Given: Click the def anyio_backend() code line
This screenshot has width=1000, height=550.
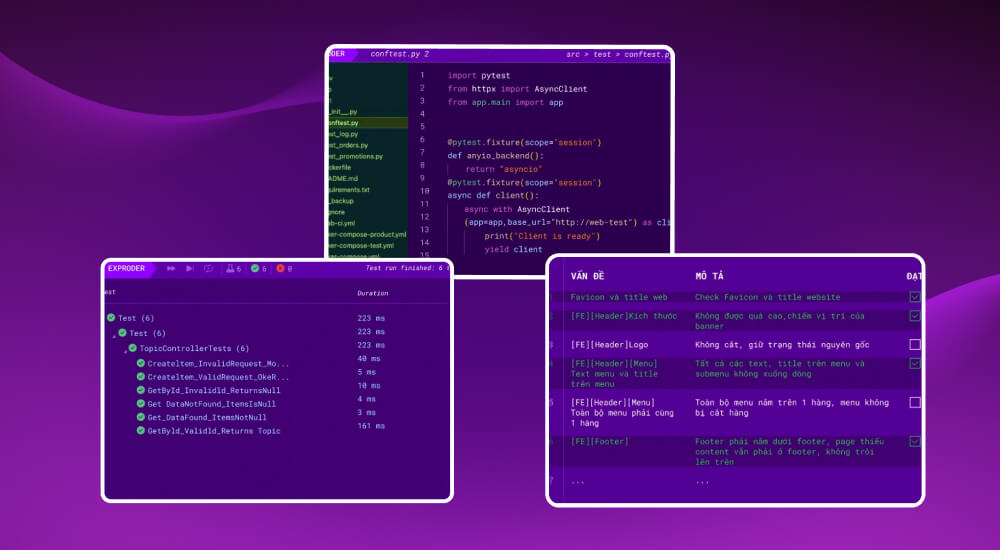Looking at the screenshot, I should pyautogui.click(x=496, y=156).
